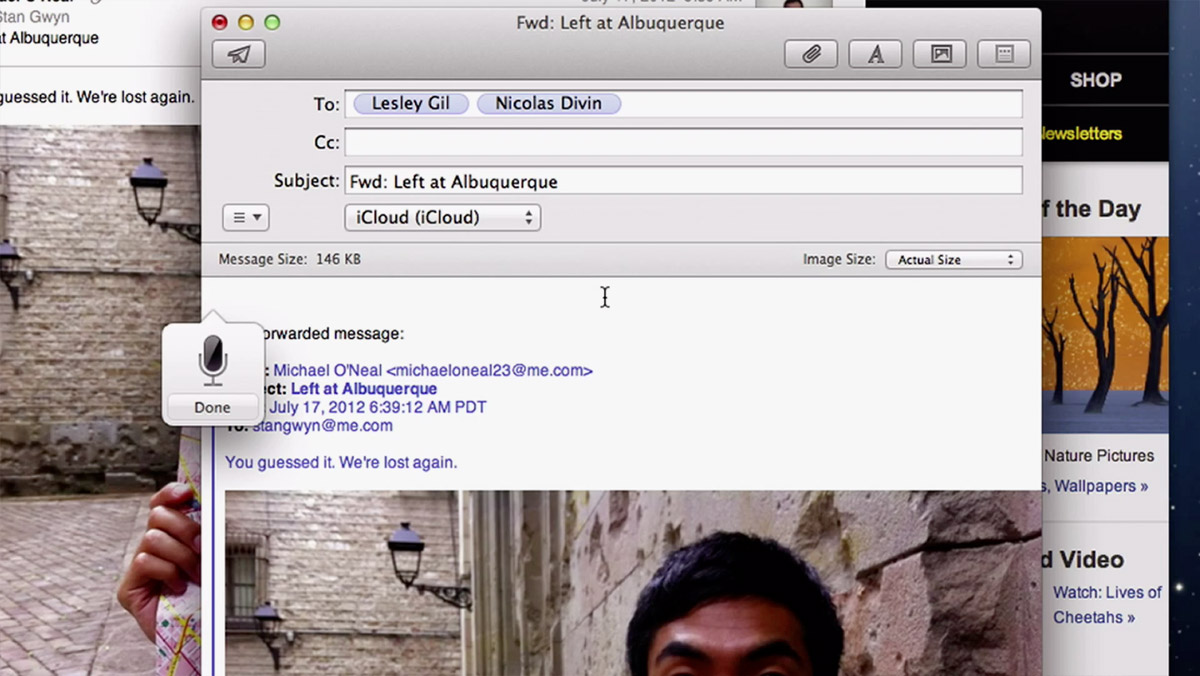The height and width of the screenshot is (676, 1200).
Task: Click the Subject text field
Action: click(x=683, y=181)
